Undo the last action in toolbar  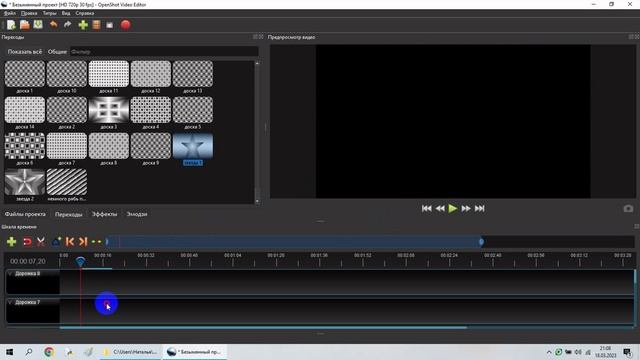pos(53,25)
